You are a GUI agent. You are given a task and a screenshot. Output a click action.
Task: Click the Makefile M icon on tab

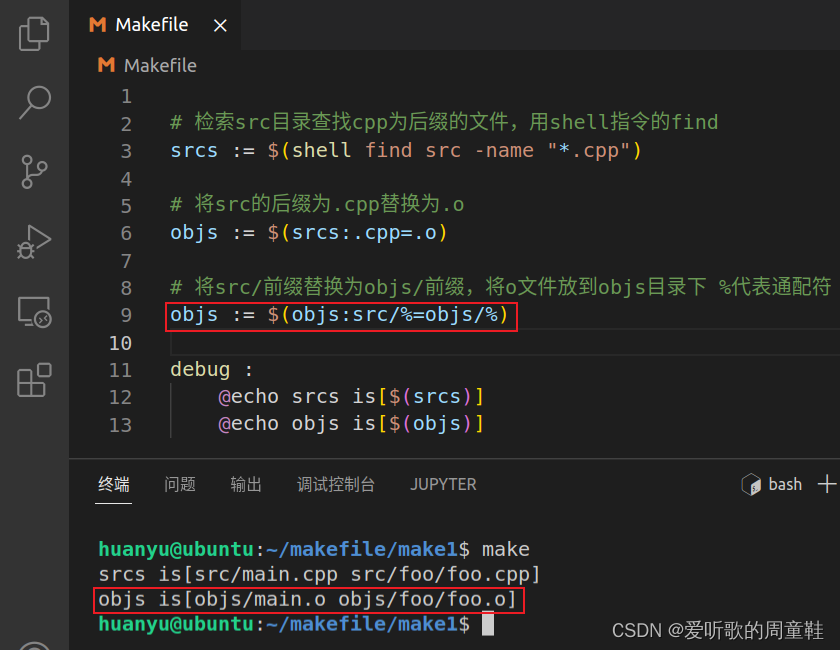[98, 25]
